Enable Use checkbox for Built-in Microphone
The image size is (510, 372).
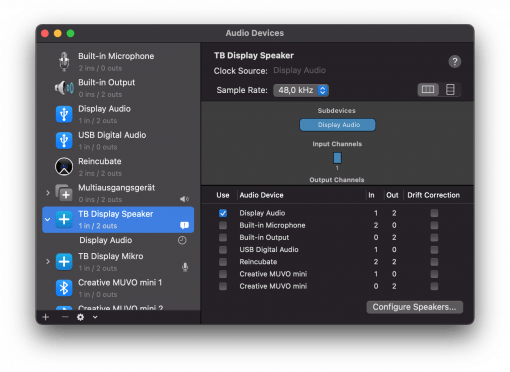(x=223, y=226)
